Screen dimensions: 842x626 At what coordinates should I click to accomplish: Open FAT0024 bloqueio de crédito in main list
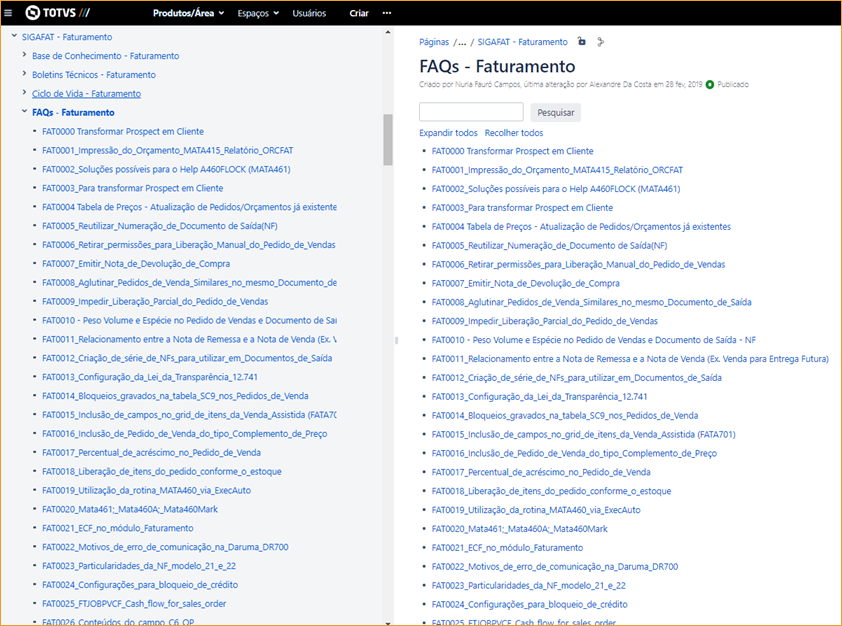tap(530, 605)
